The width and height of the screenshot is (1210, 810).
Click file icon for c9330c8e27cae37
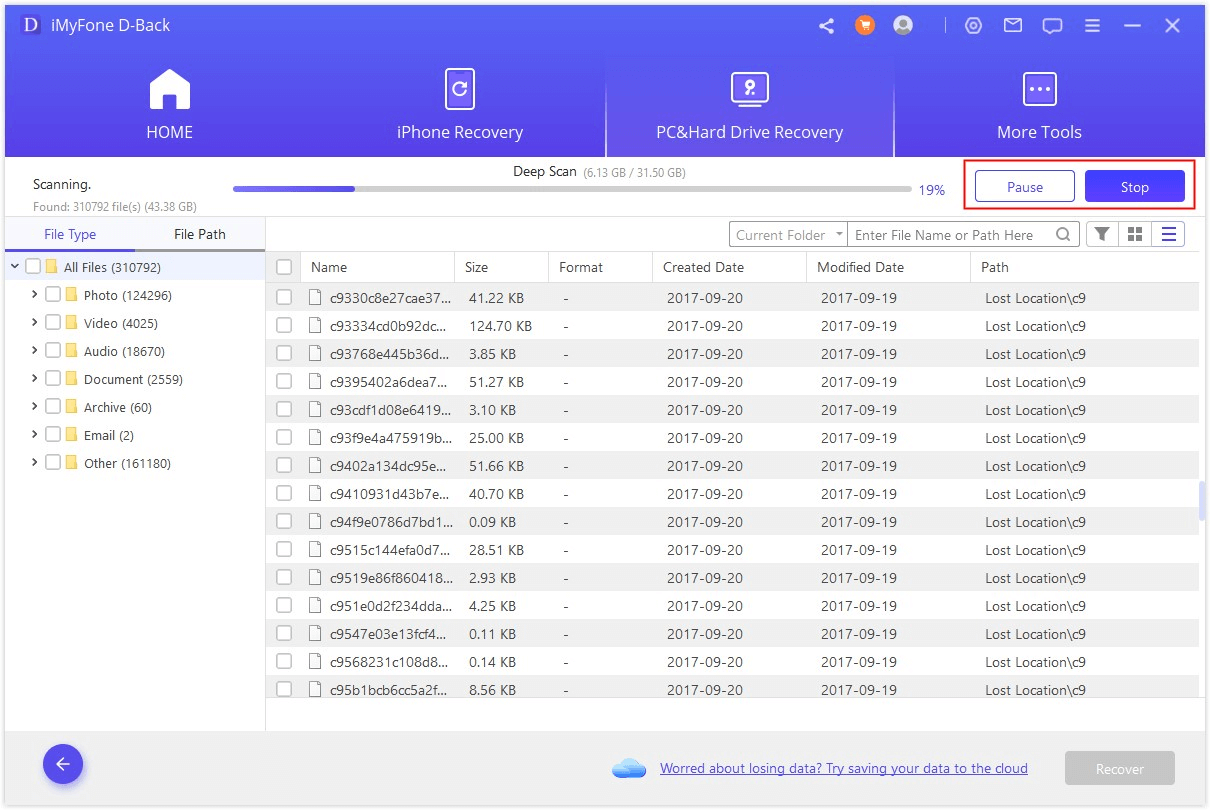tap(316, 298)
